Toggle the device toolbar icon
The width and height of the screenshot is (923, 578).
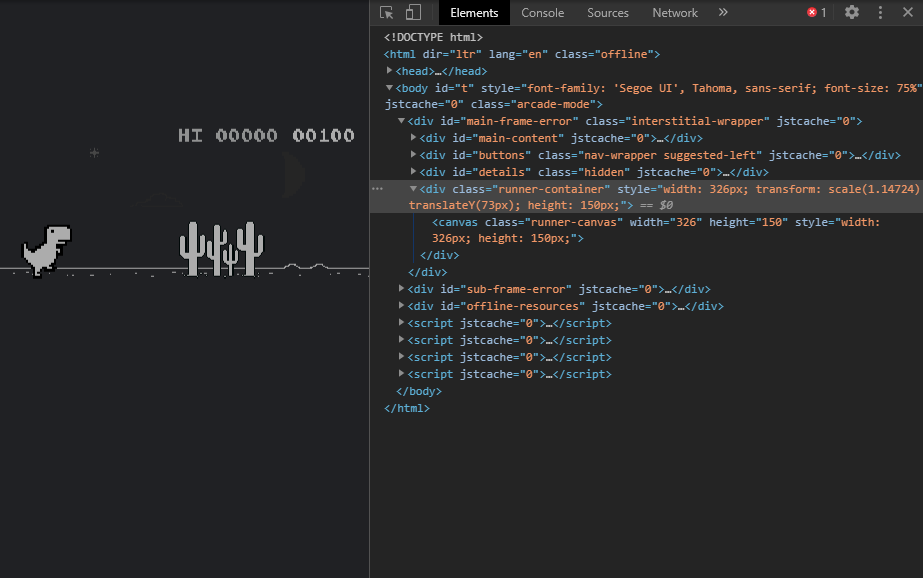413,13
